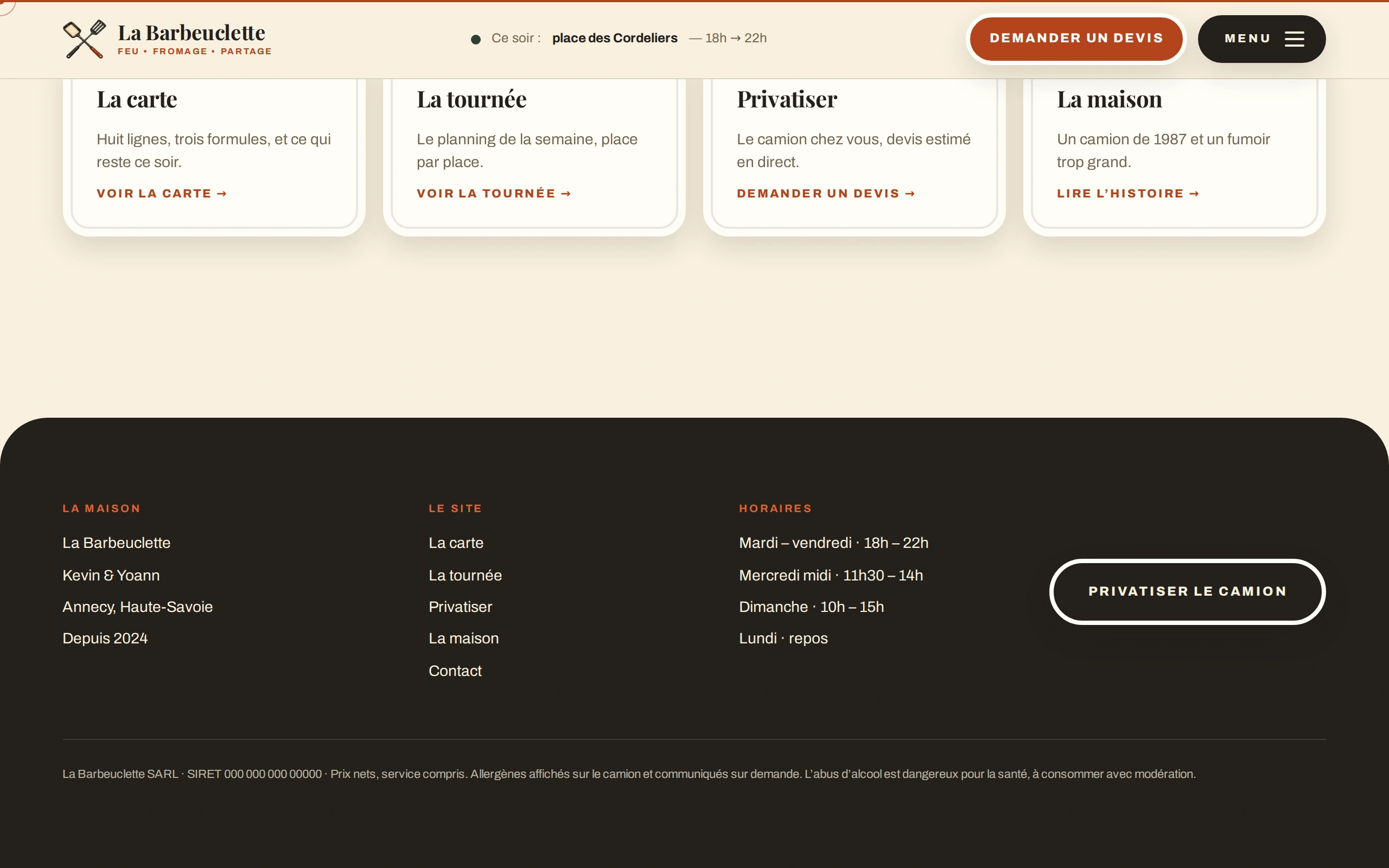Click Demander un devis link in Privatiser card
1389x868 pixels.
pyautogui.click(x=826, y=194)
